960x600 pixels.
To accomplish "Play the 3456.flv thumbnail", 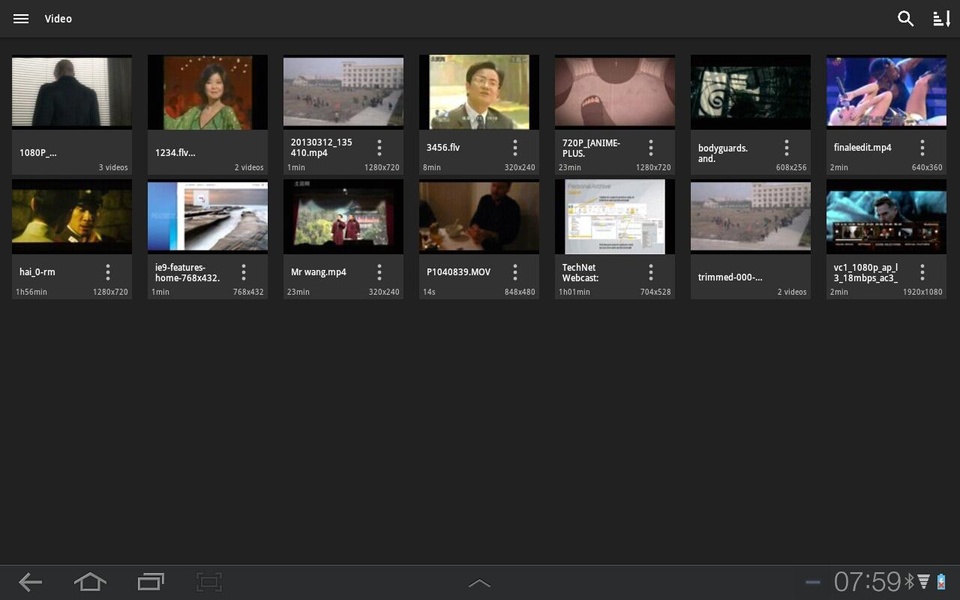I will coord(479,92).
